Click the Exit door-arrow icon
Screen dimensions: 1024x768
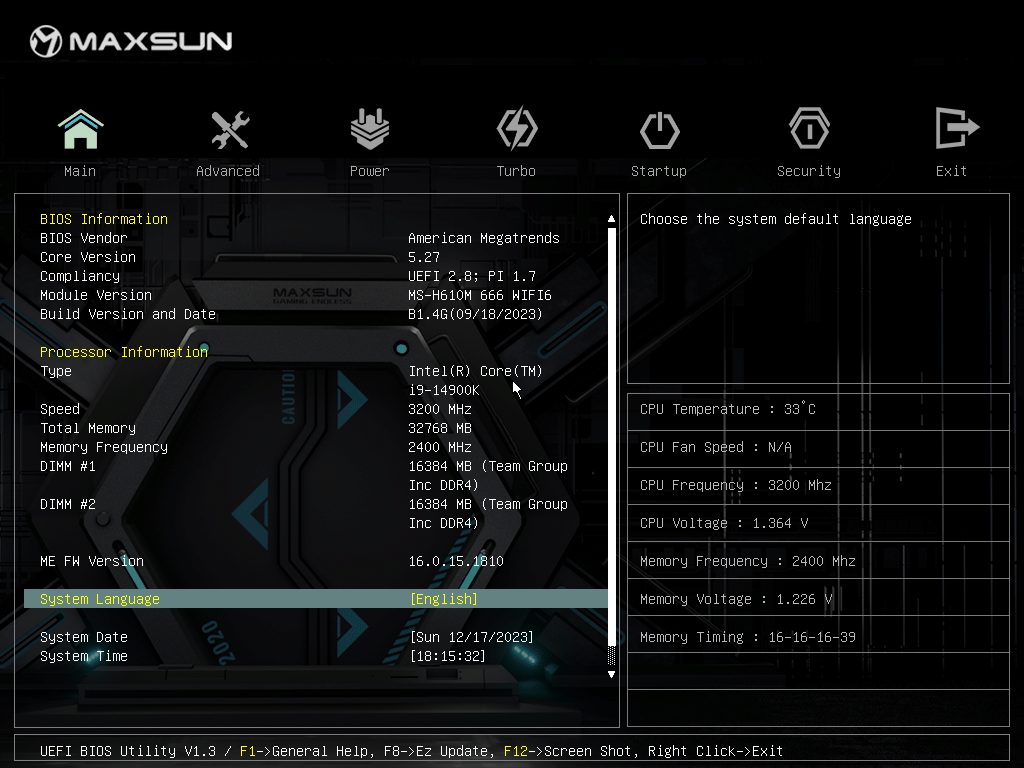[x=957, y=128]
